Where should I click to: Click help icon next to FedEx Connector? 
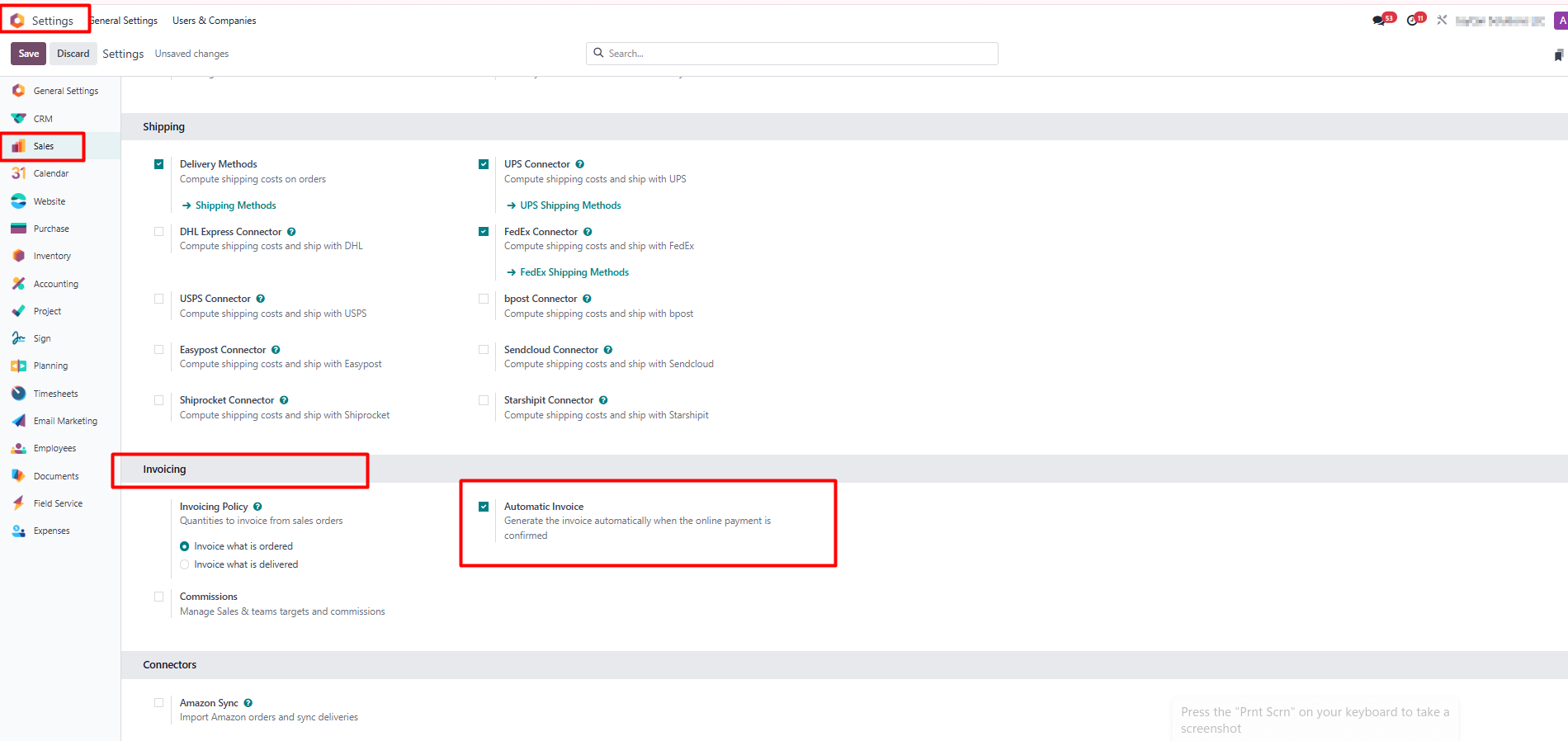point(588,232)
